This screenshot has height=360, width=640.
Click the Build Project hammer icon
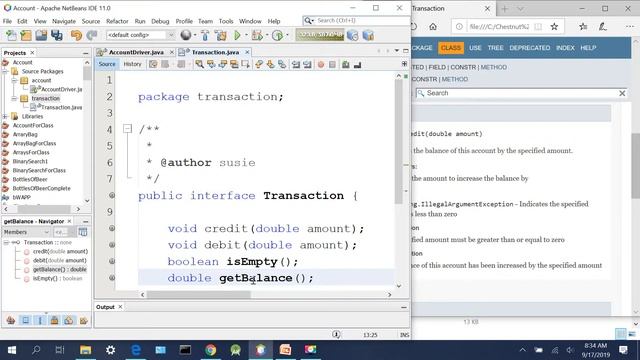pos(205,36)
